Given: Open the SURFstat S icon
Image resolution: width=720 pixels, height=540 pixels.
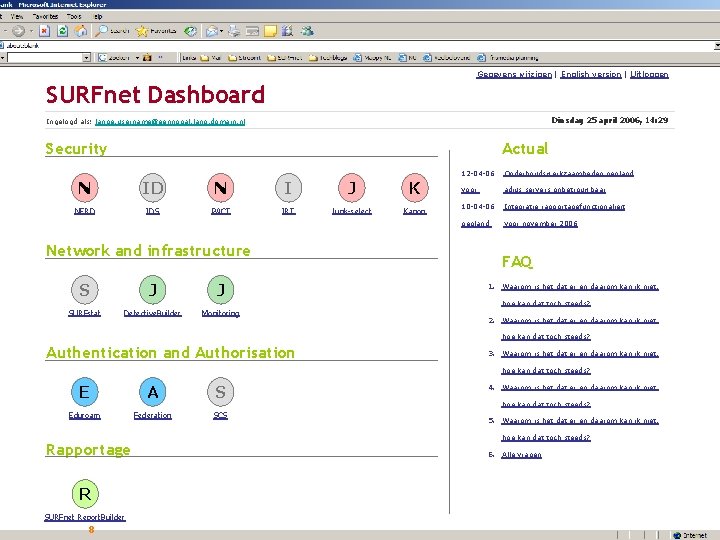Looking at the screenshot, I should point(84,290).
